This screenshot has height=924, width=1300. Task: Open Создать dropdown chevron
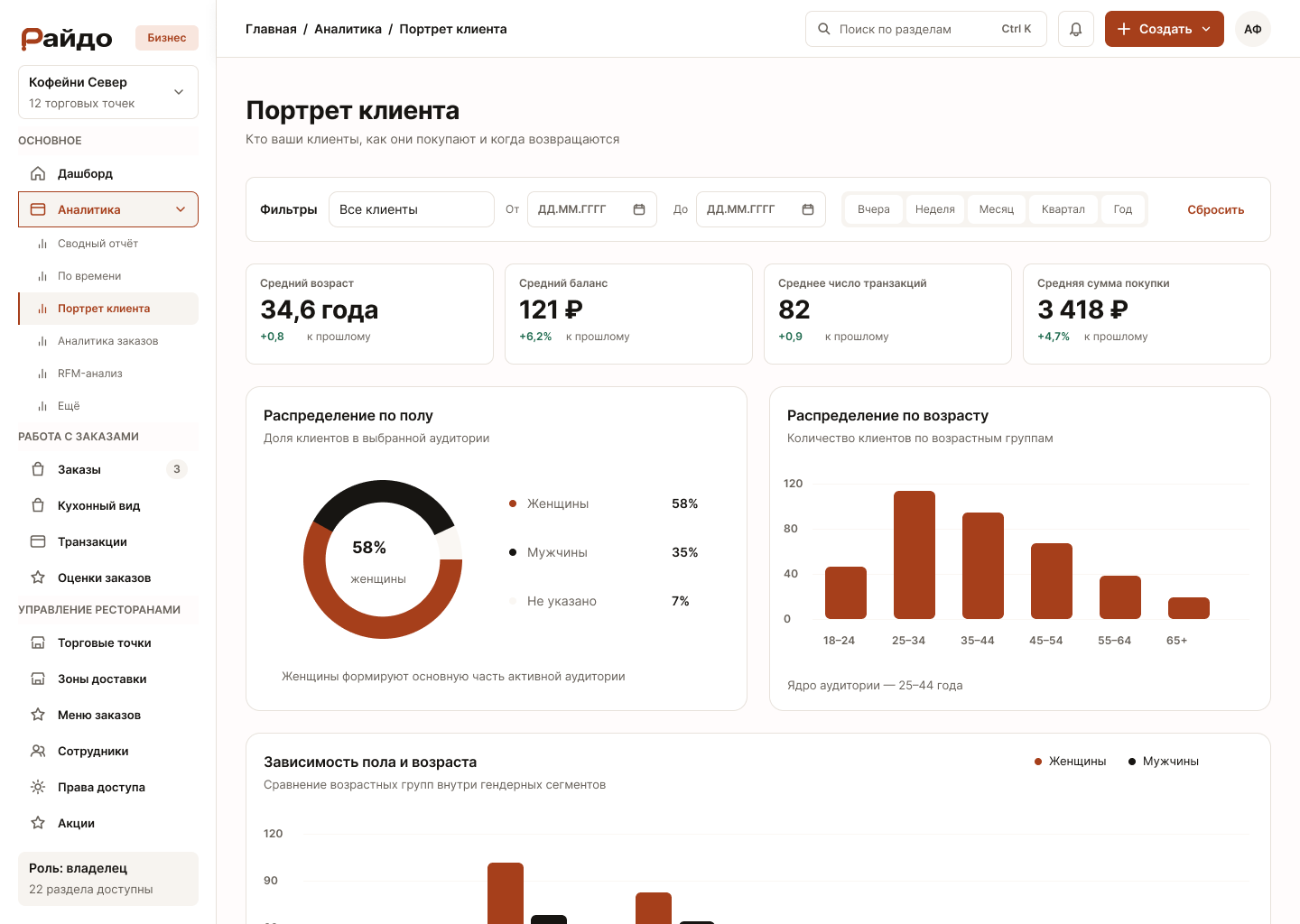[1206, 29]
